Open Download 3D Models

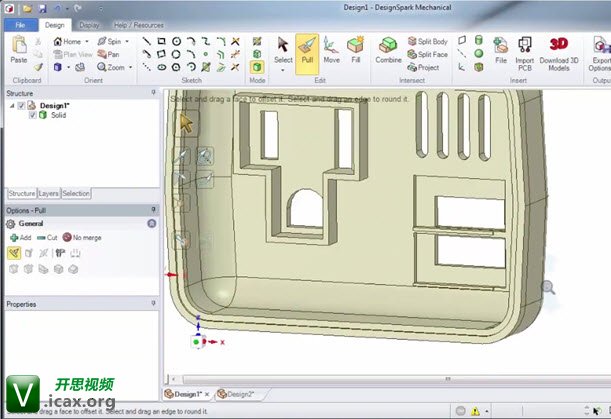point(559,54)
